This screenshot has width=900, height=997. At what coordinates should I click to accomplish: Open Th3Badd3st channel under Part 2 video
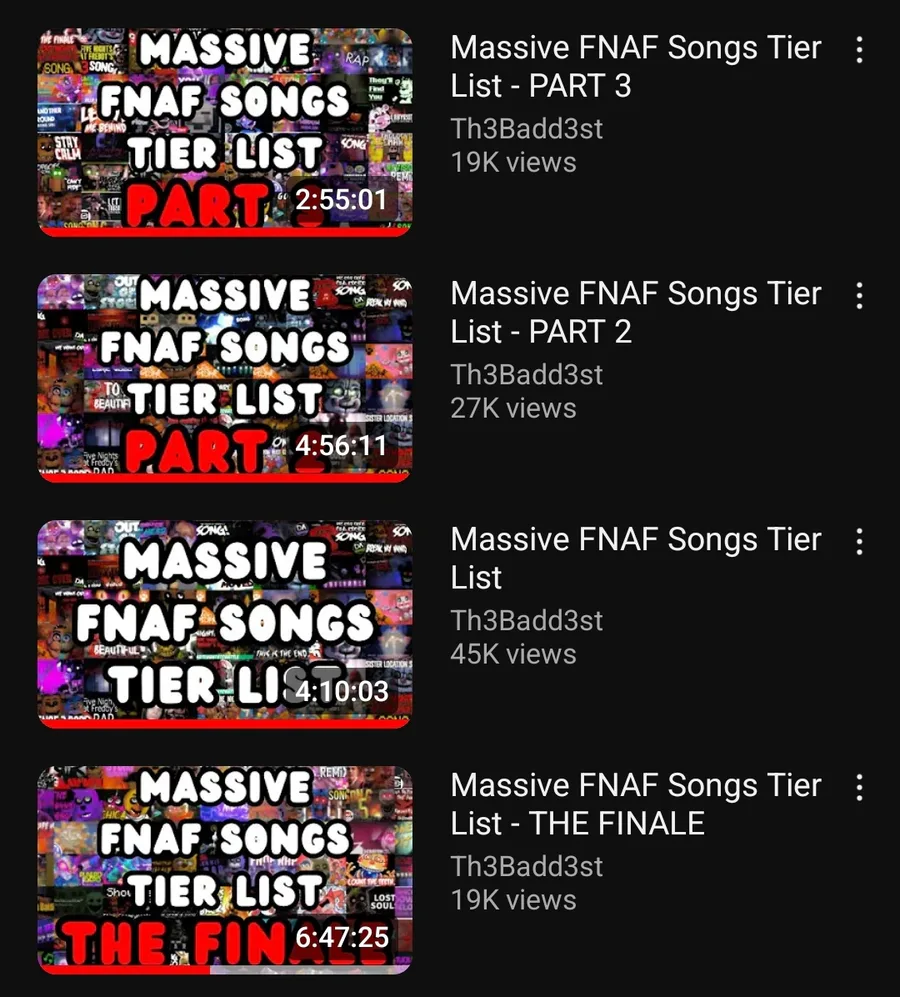click(x=527, y=375)
